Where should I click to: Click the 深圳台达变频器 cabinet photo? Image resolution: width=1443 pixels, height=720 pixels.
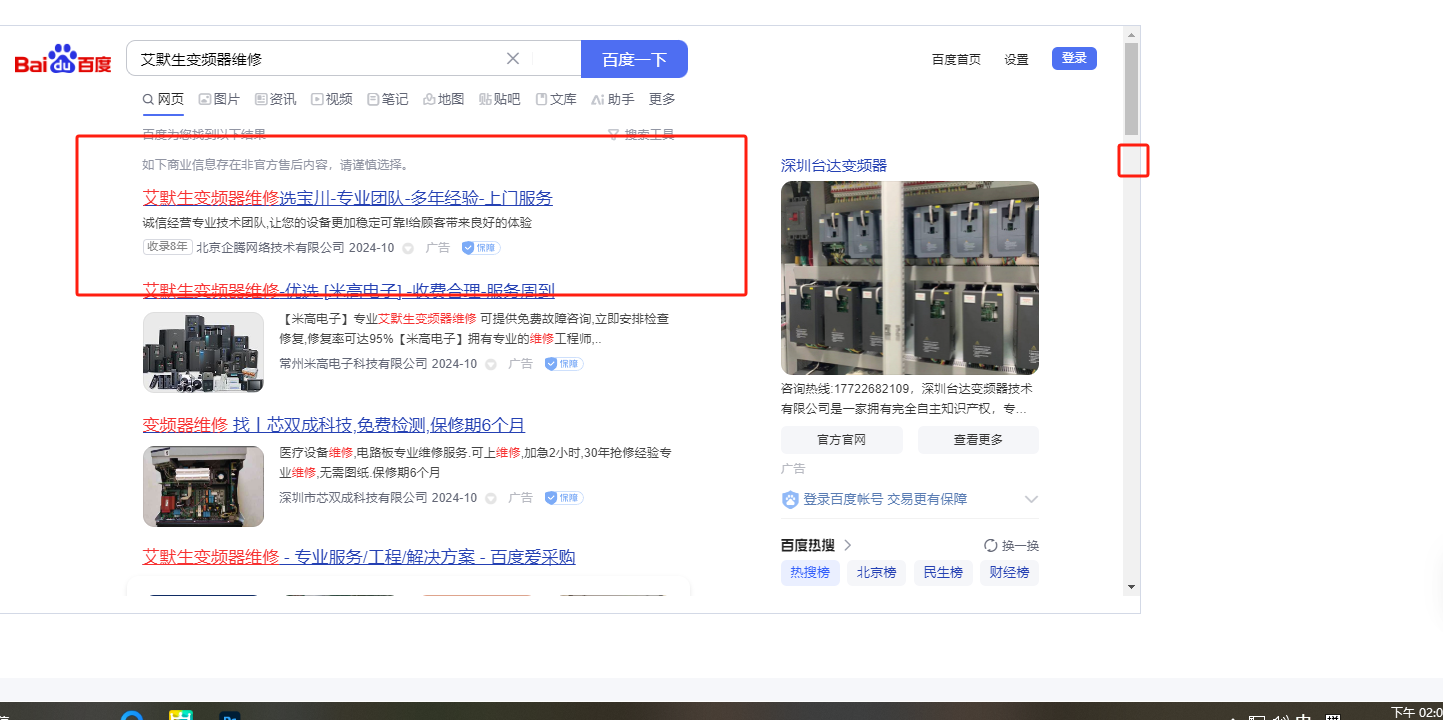pos(910,278)
